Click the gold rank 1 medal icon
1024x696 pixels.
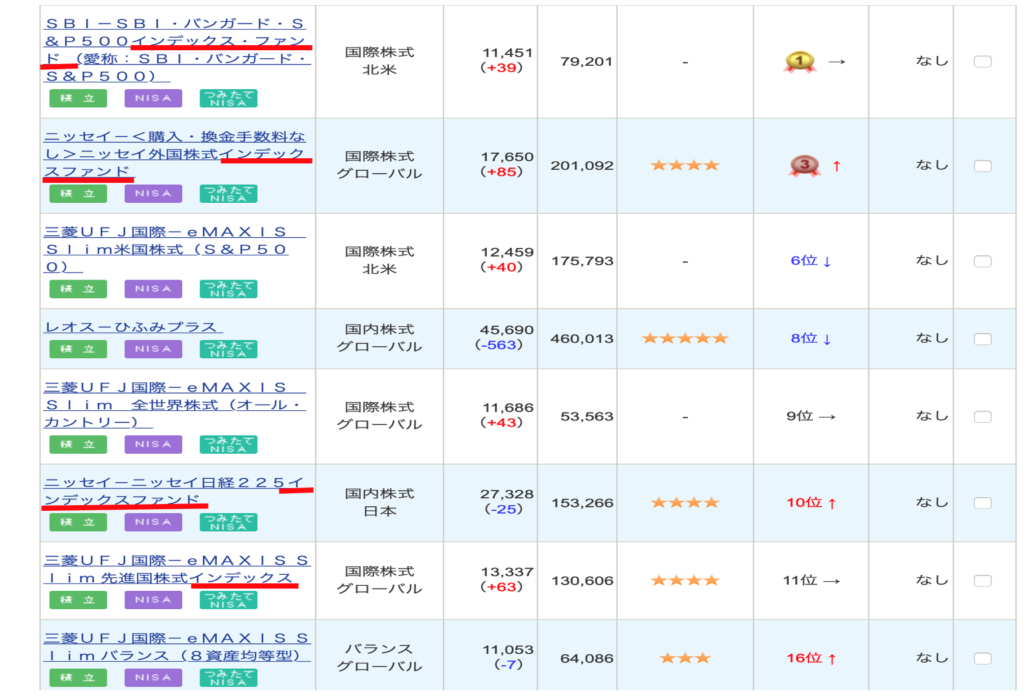tap(800, 61)
